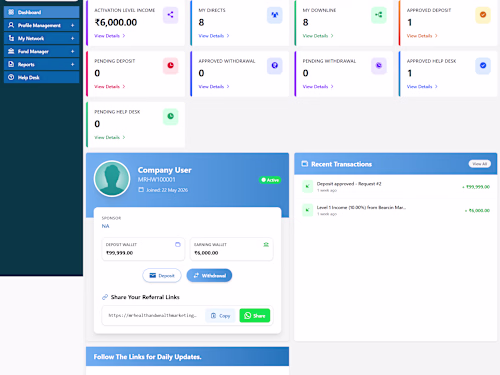Share referral link via WhatsApp
Screen dimensions: 500x375
click(x=255, y=316)
